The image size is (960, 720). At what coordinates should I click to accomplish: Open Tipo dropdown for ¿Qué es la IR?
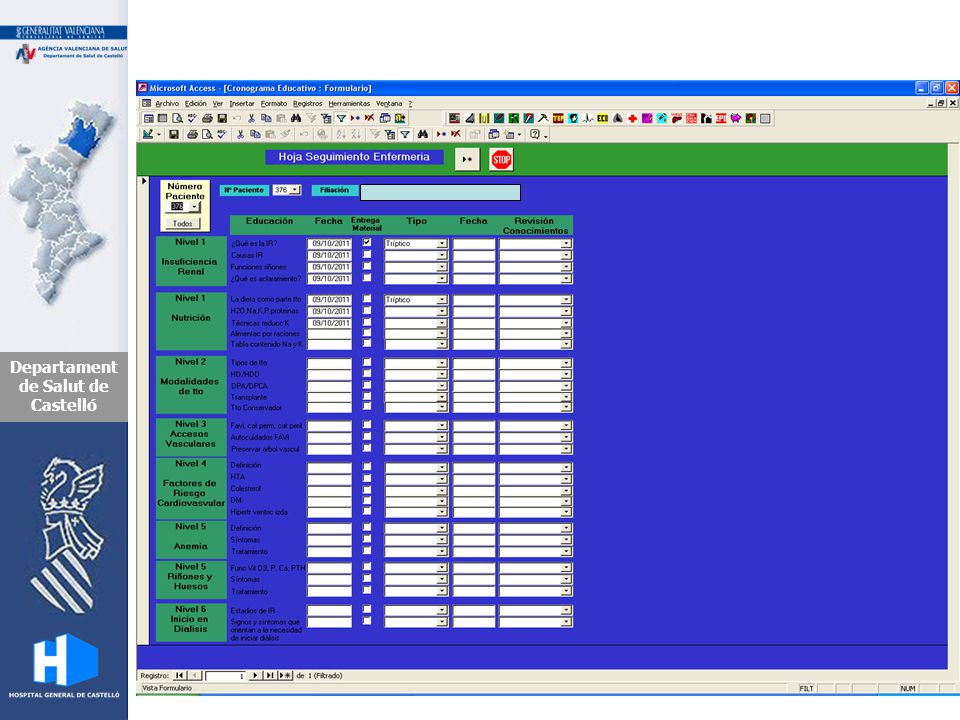(441, 244)
